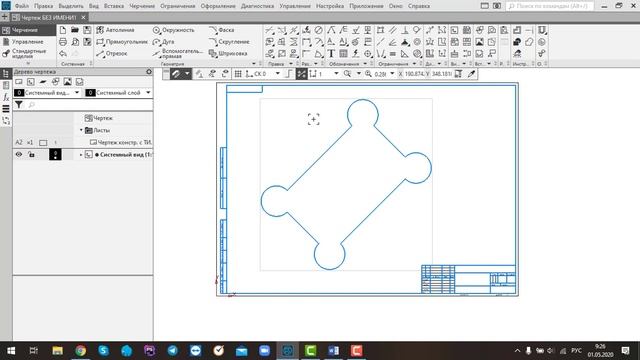Open a file with folder icon
The width and height of the screenshot is (640, 360).
(x=75, y=30)
